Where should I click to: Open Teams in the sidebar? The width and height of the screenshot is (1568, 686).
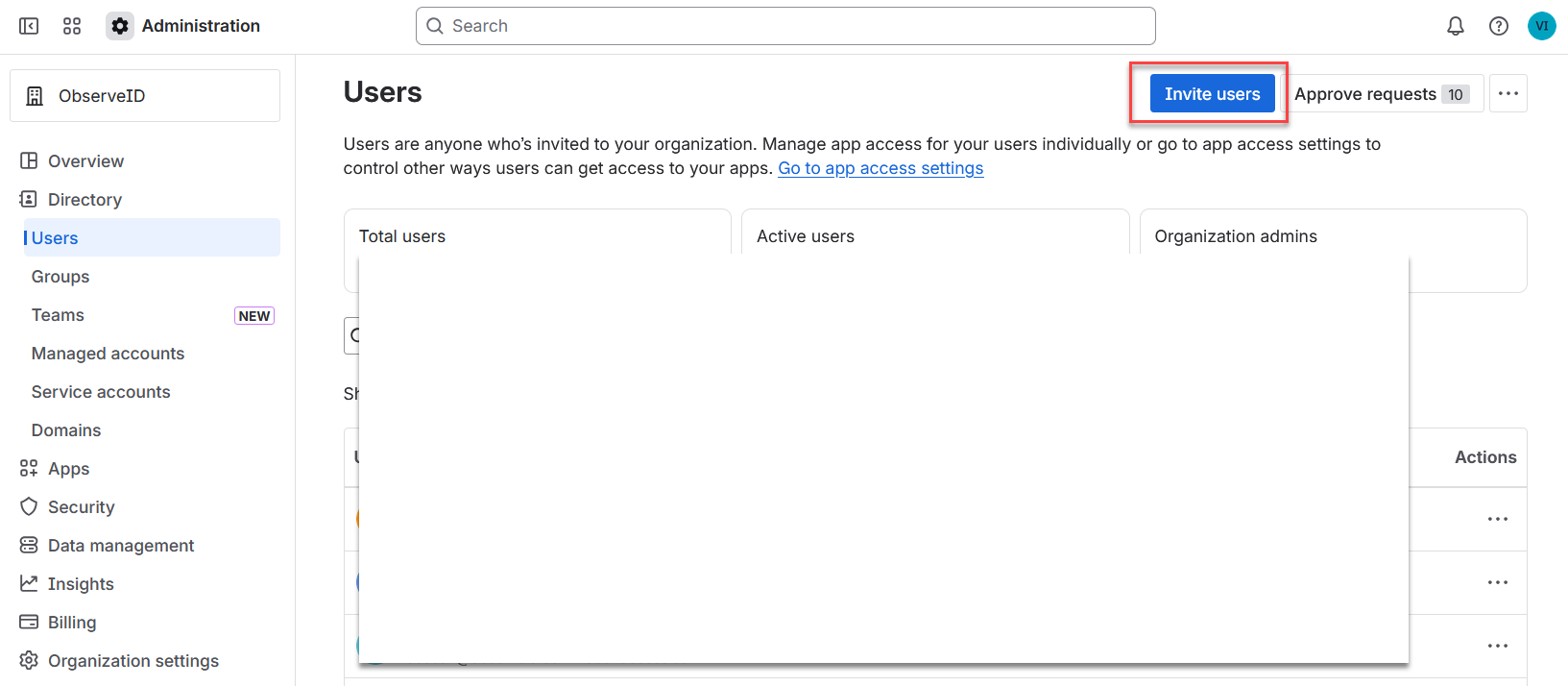point(58,314)
